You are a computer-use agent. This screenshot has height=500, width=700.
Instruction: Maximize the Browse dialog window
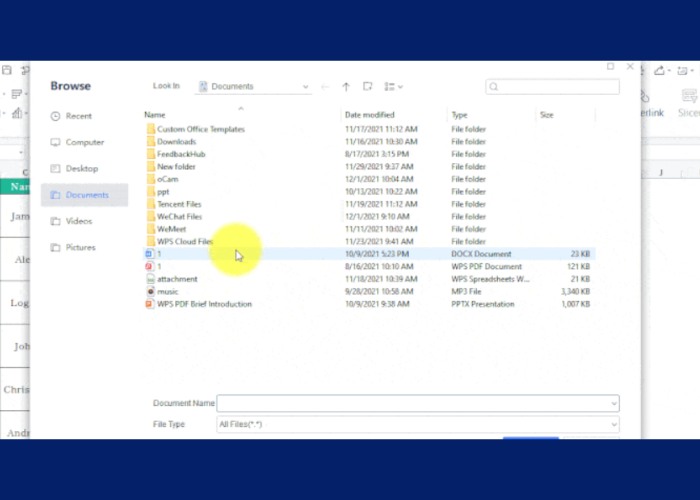click(x=610, y=67)
